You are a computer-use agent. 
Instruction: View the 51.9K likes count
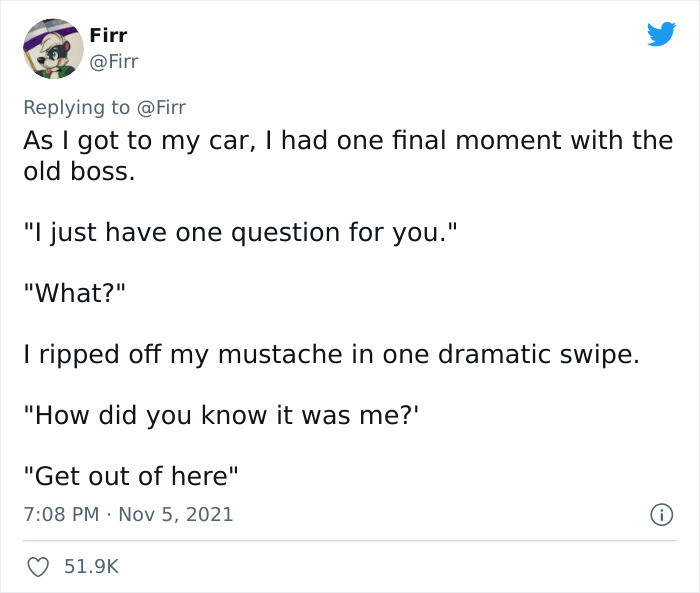[91, 567]
